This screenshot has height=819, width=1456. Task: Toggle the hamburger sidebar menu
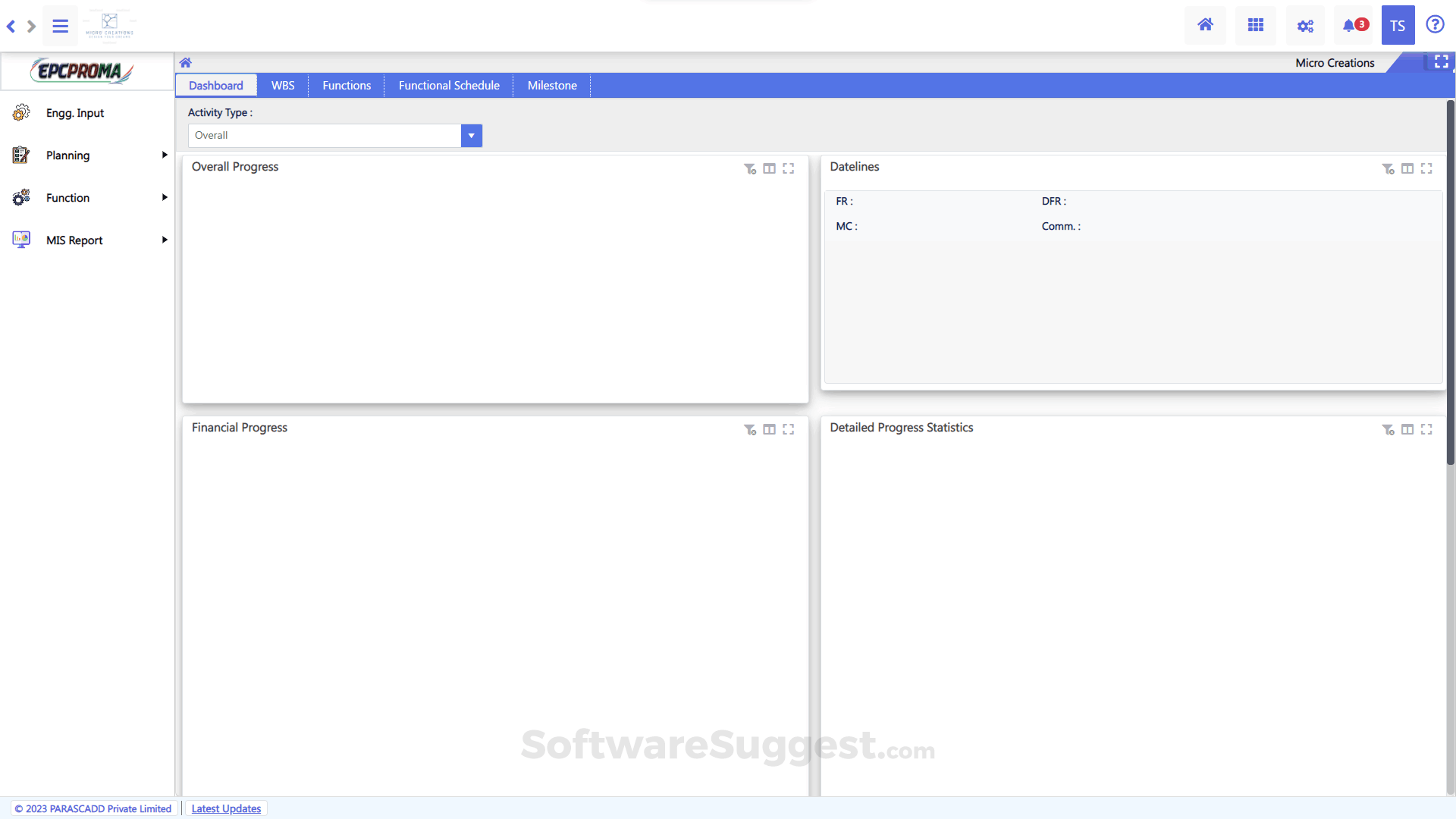coord(61,26)
